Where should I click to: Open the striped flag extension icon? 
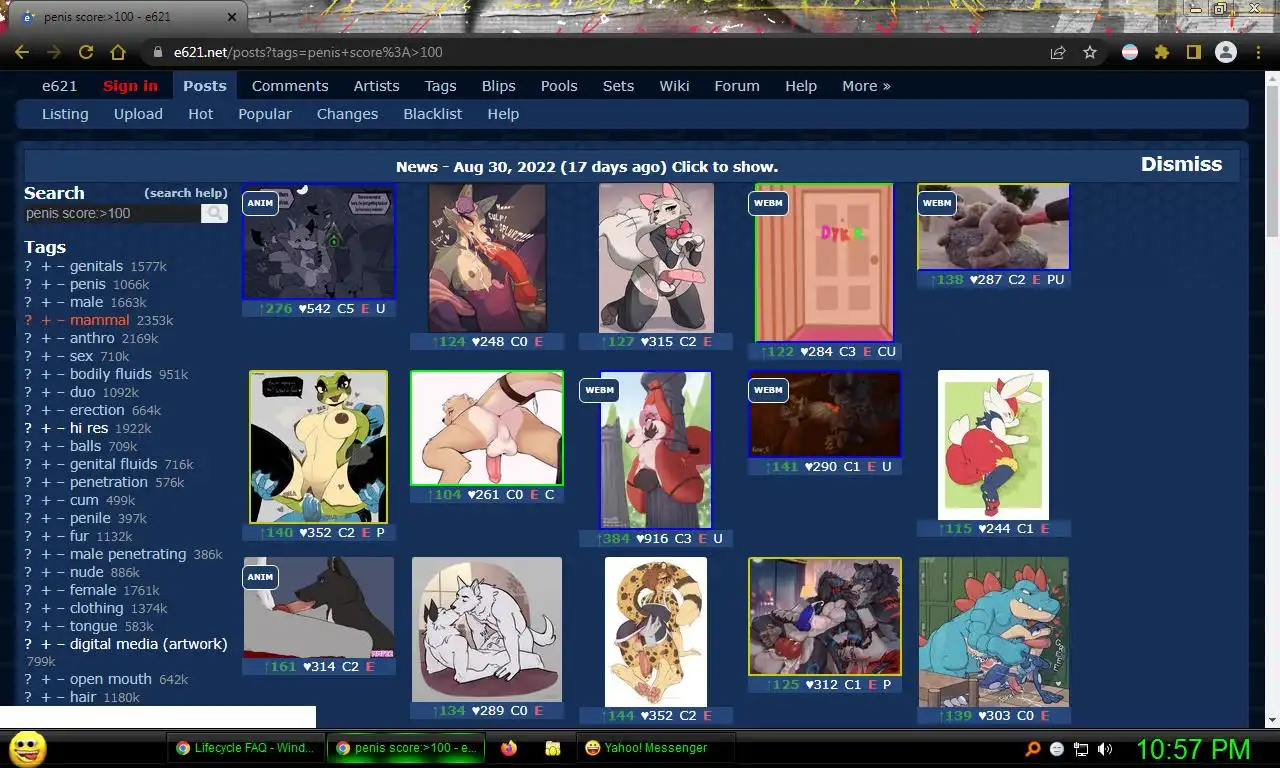tap(1130, 52)
